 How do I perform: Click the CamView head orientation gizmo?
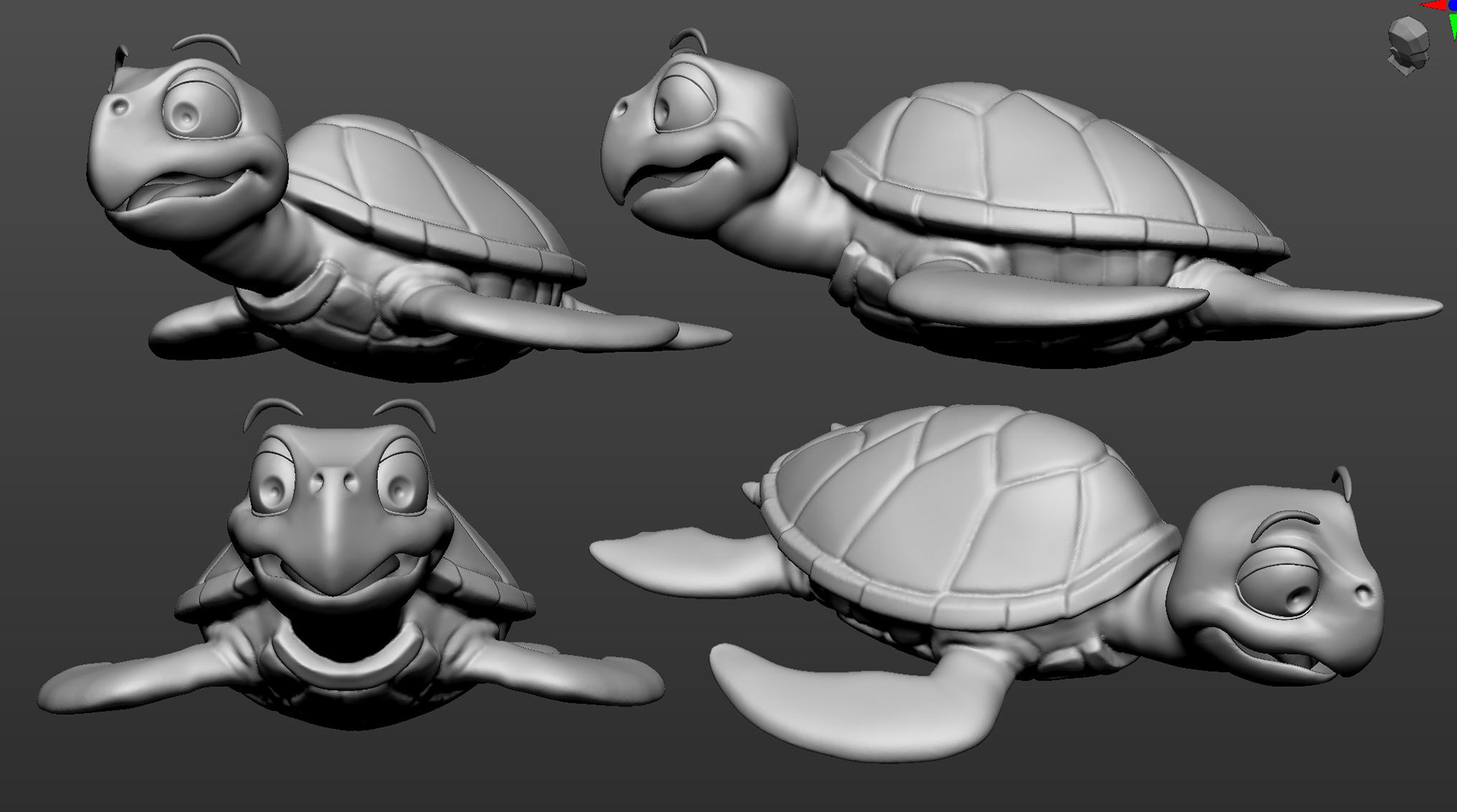(1408, 46)
